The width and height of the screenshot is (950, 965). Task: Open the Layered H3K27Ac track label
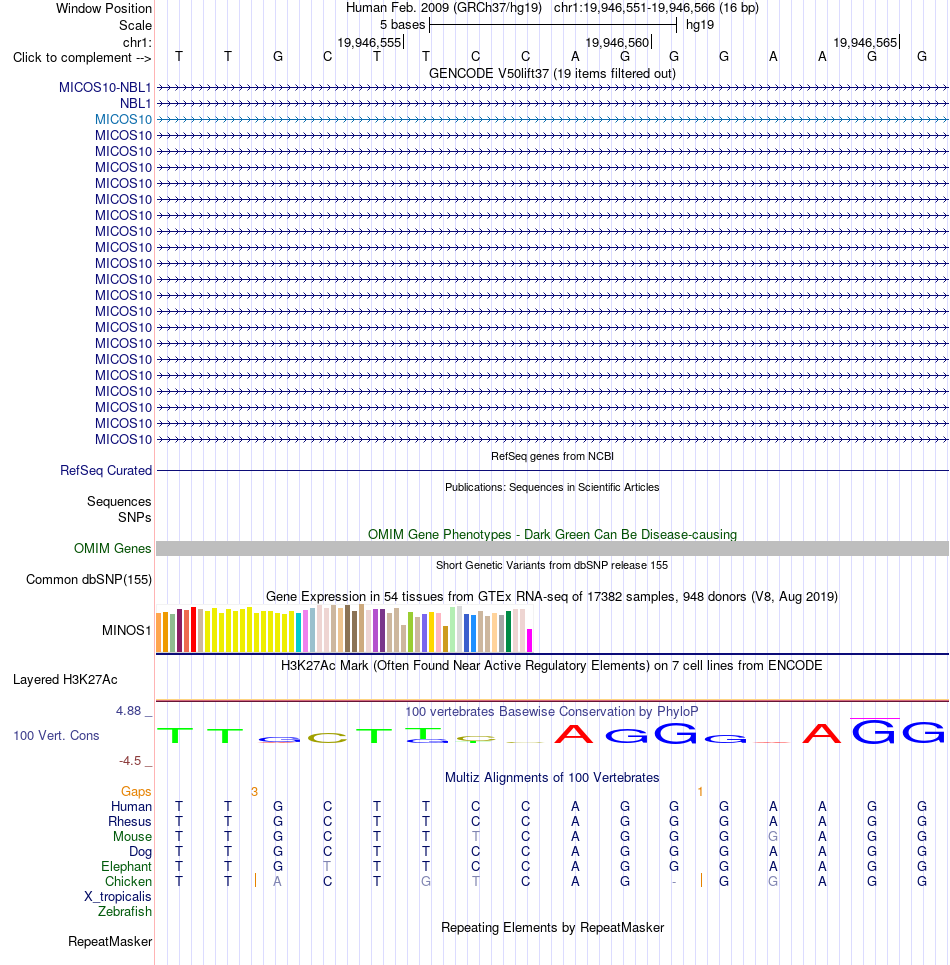(65, 679)
